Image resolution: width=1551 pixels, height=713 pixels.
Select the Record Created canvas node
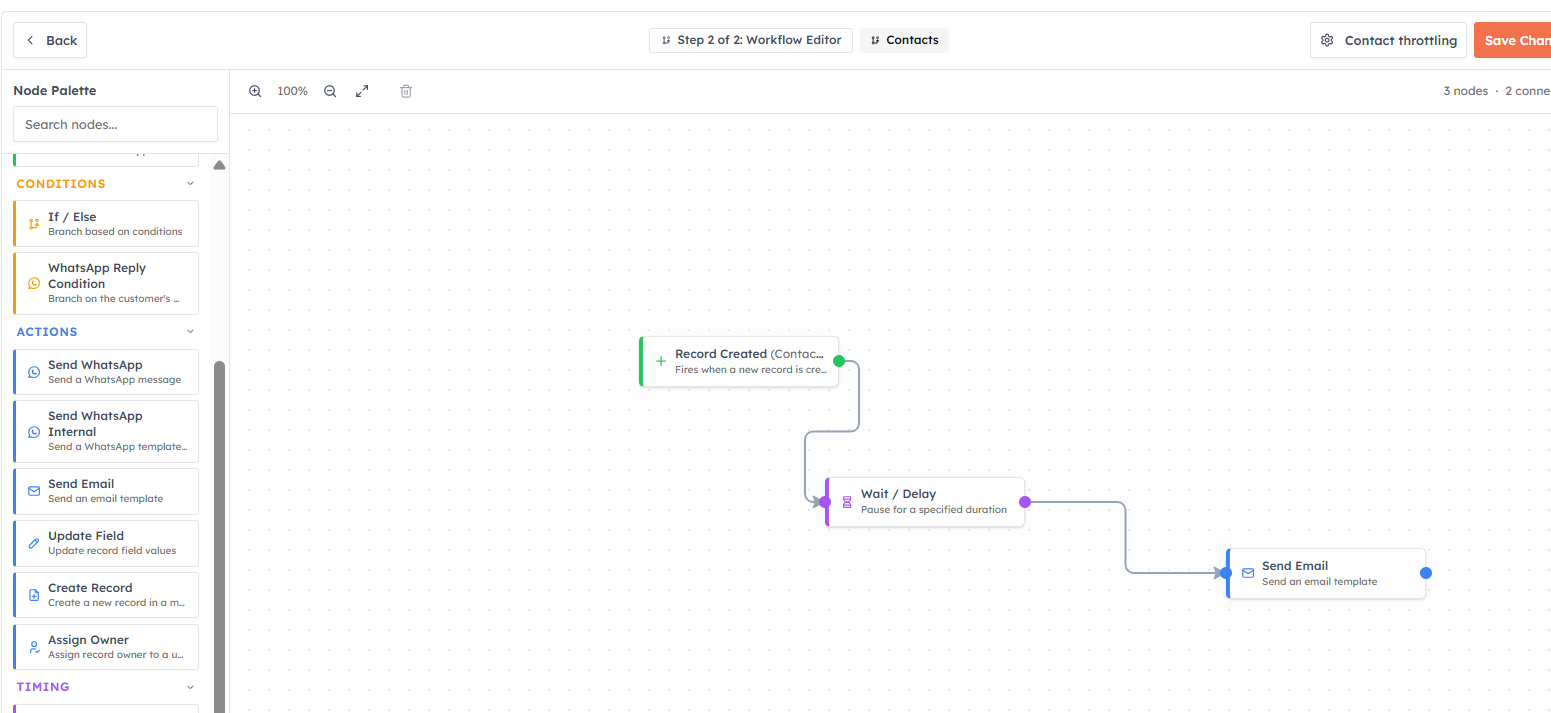click(739, 361)
